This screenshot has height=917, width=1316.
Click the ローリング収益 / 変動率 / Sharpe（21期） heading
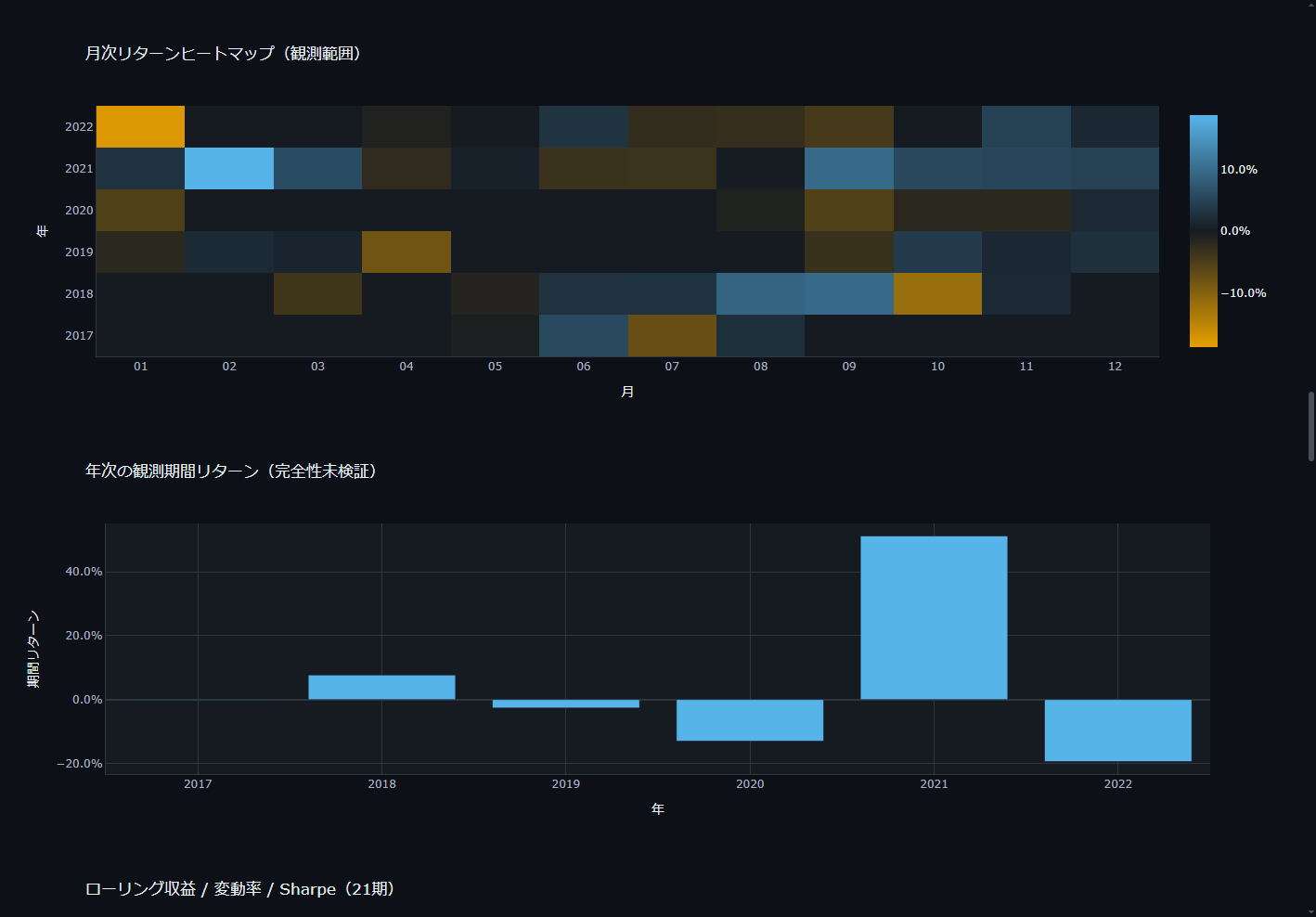tap(240, 889)
